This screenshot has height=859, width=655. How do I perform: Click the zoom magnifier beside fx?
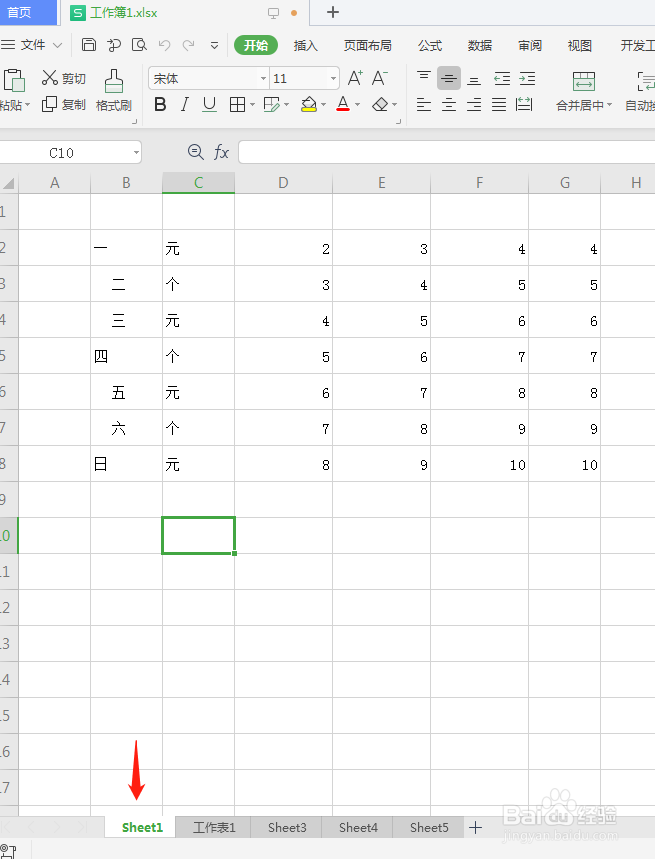(196, 152)
